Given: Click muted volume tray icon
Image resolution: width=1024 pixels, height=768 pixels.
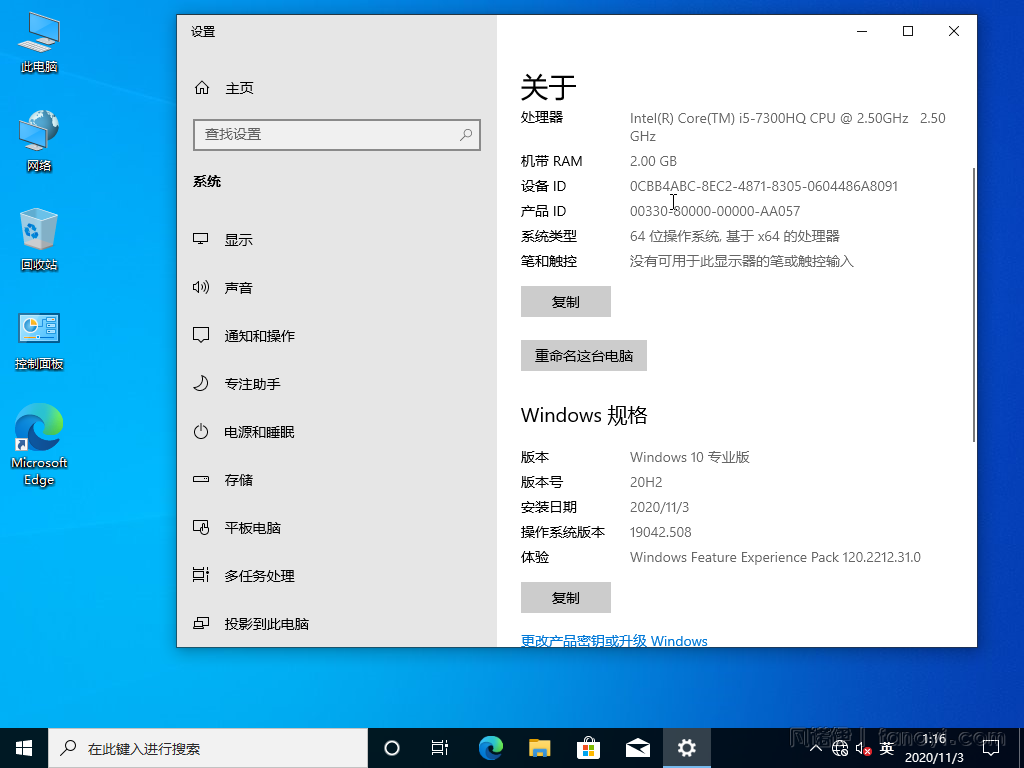Looking at the screenshot, I should (863, 748).
